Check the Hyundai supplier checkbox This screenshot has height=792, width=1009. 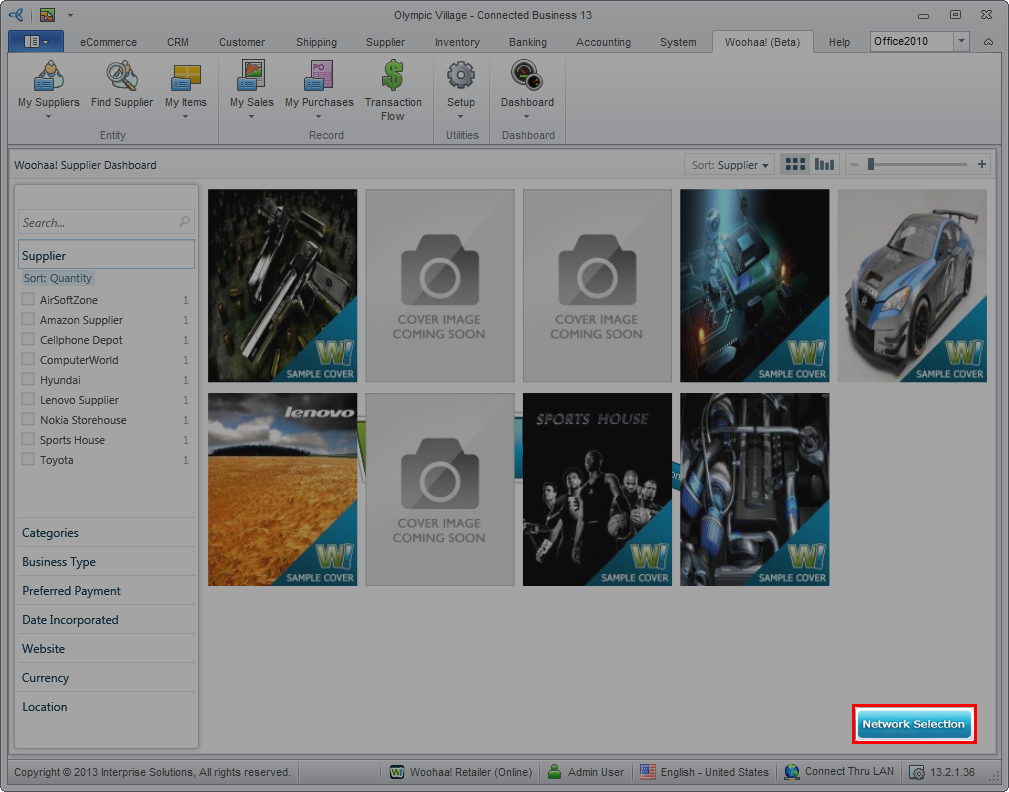tap(28, 379)
